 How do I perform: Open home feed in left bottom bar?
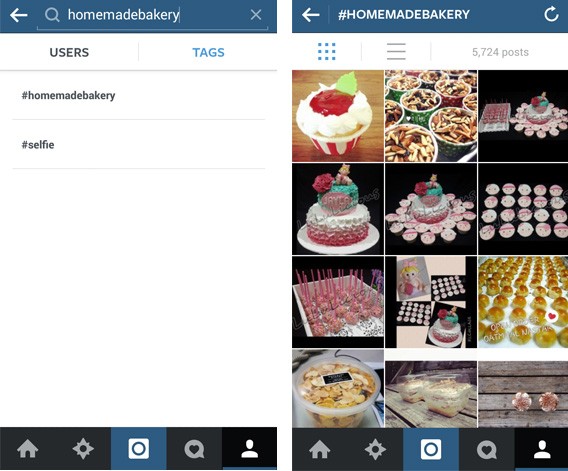click(28, 449)
